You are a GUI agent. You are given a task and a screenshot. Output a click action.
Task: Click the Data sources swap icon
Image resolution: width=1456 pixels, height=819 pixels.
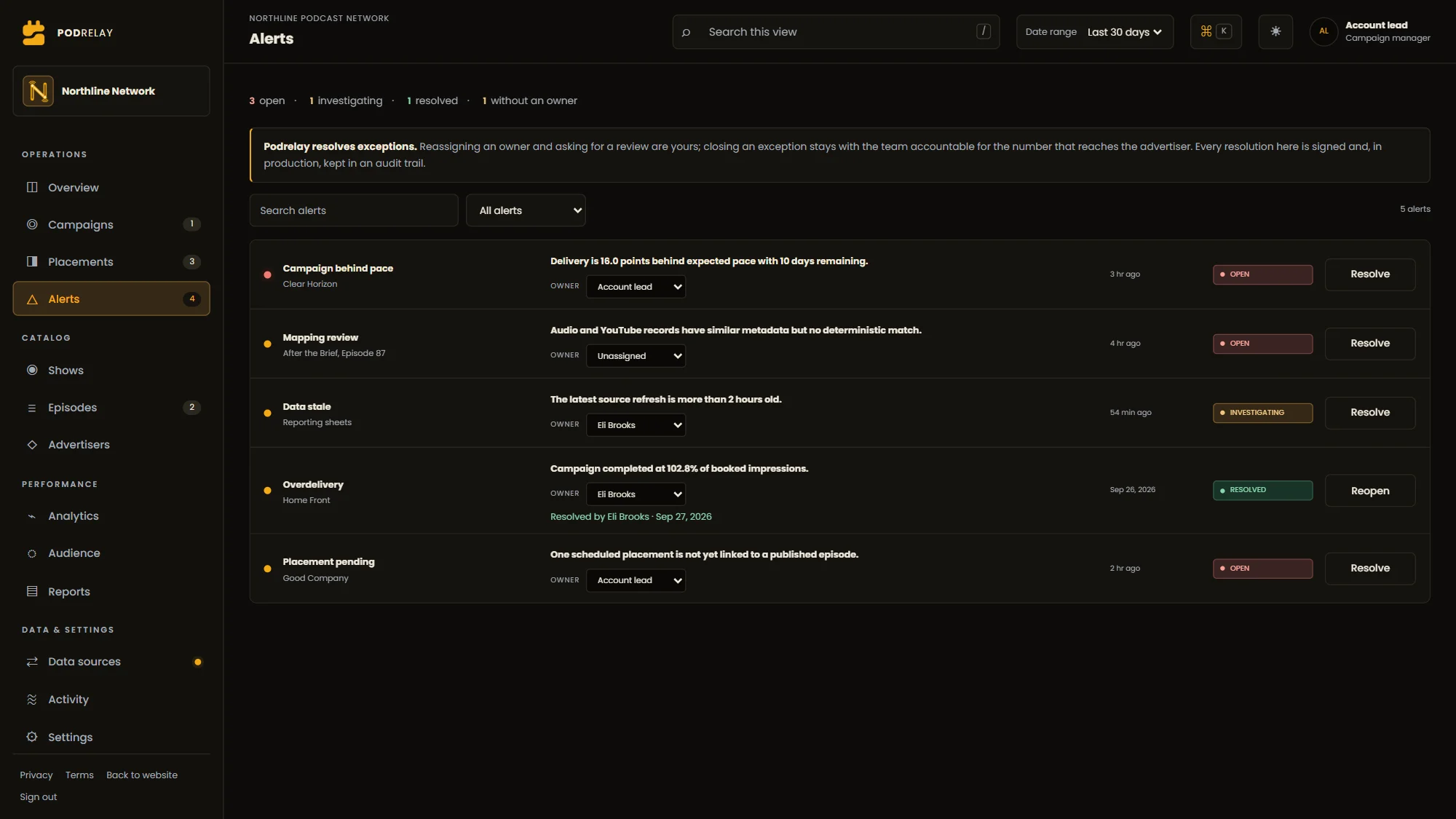(32, 662)
